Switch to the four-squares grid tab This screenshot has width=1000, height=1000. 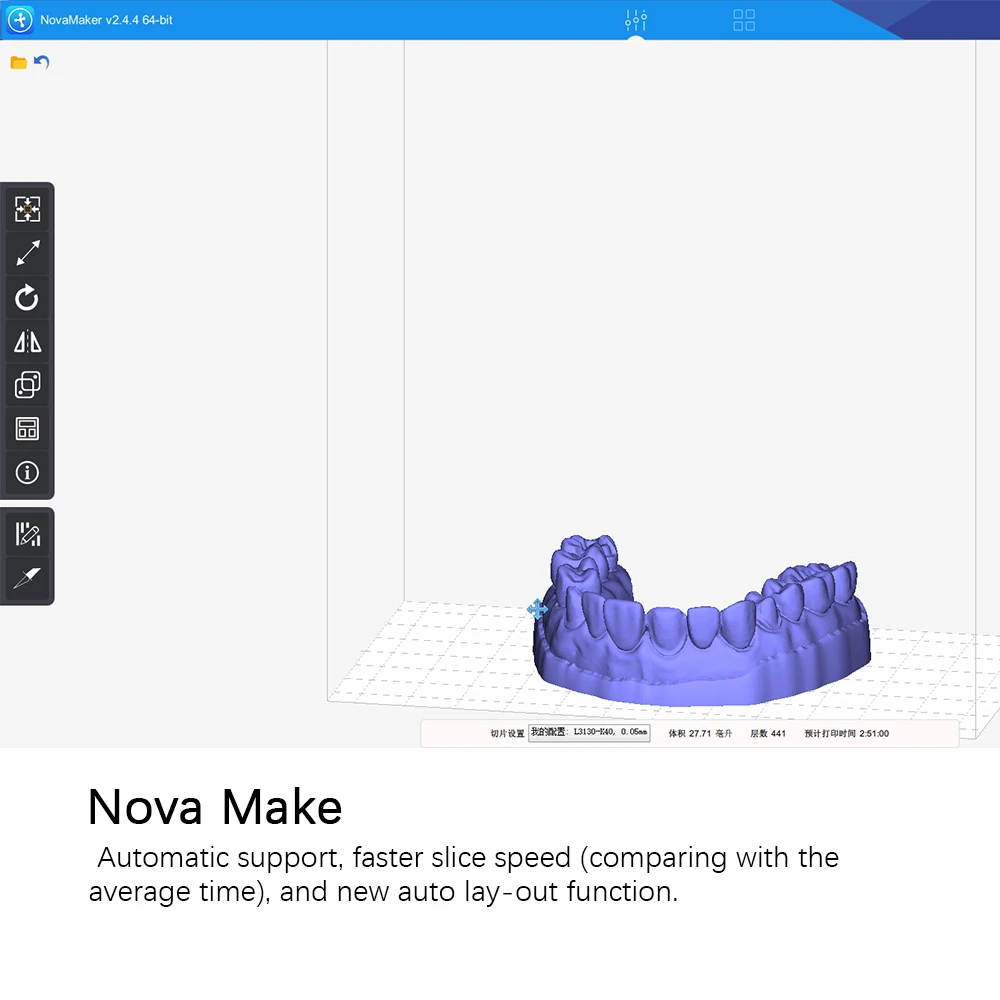[x=744, y=20]
